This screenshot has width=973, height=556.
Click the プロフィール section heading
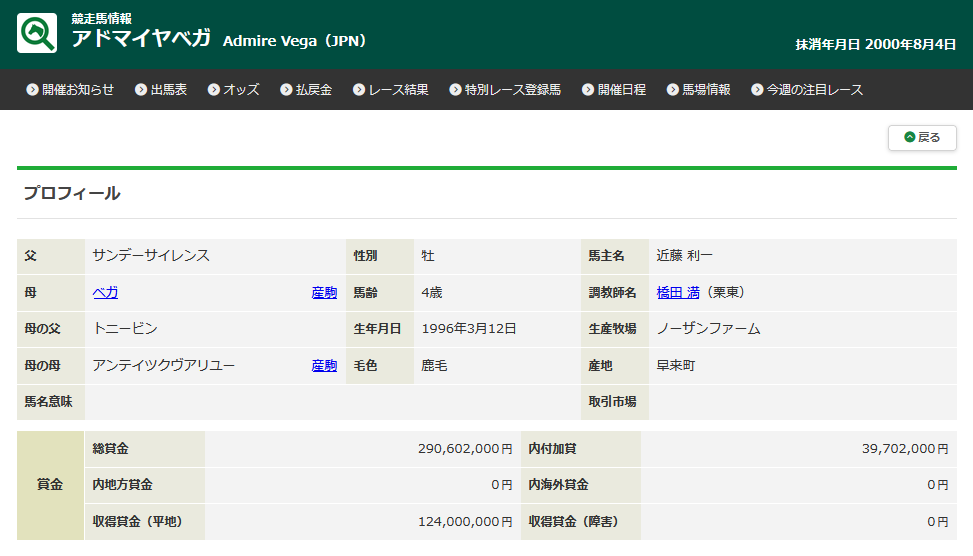[72, 193]
